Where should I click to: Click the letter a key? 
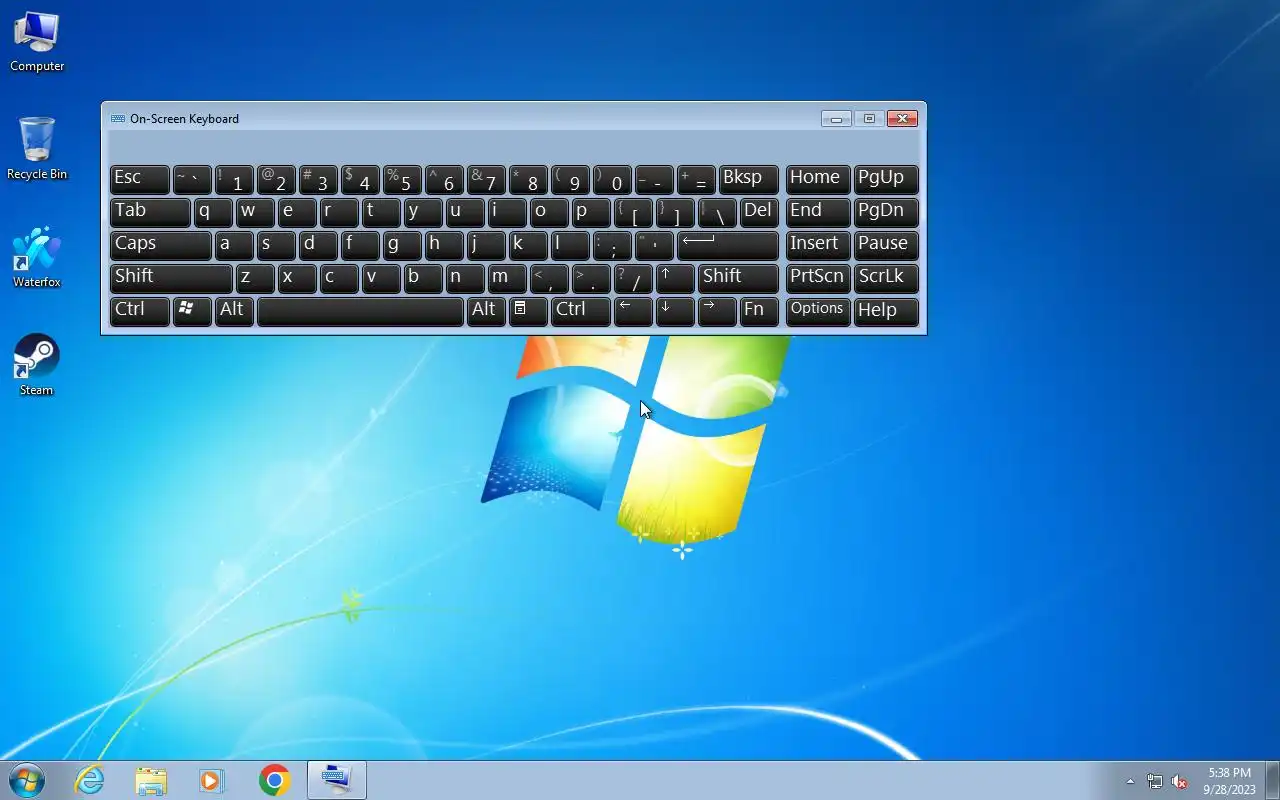(x=234, y=245)
